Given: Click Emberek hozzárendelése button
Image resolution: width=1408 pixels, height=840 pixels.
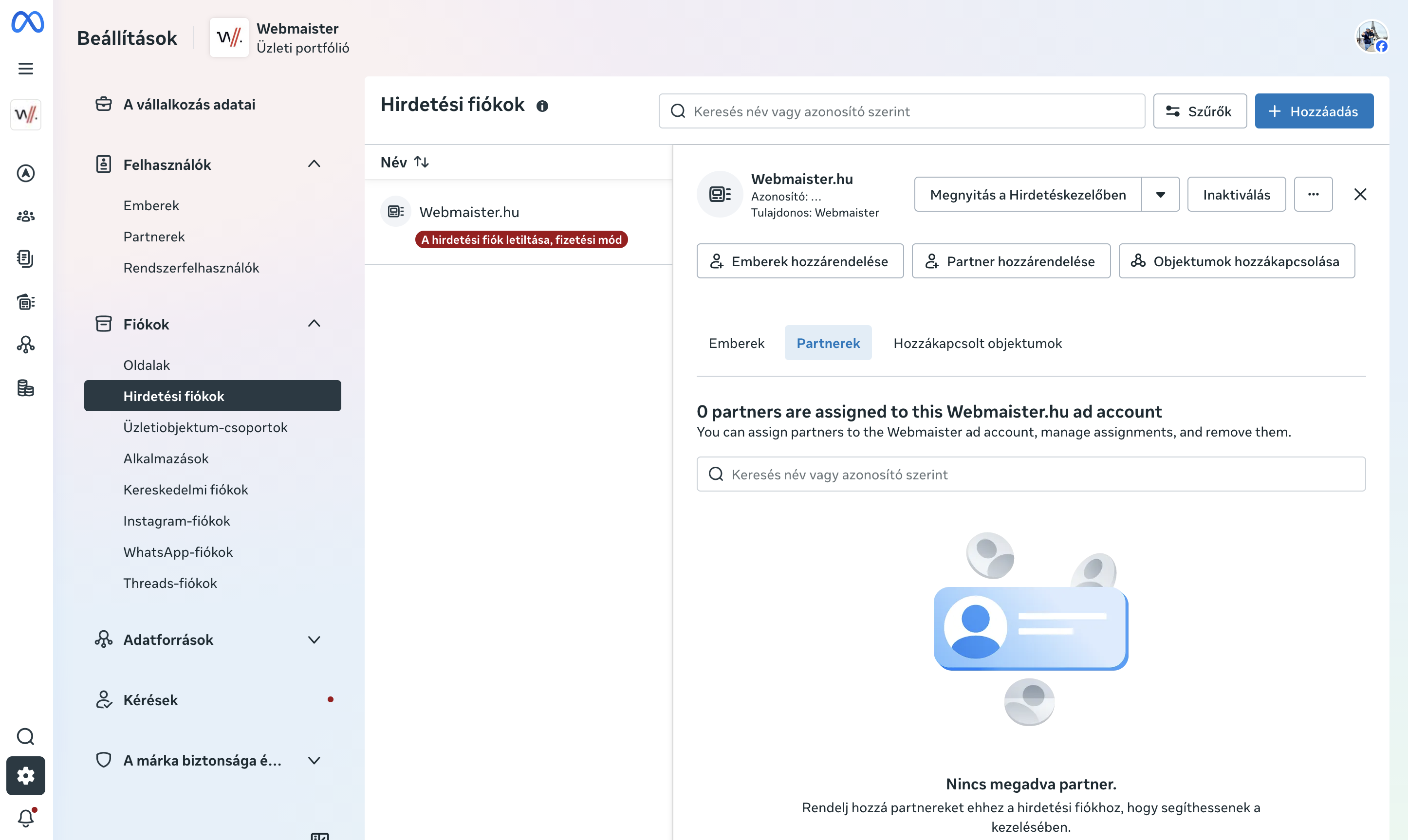Looking at the screenshot, I should pos(800,261).
